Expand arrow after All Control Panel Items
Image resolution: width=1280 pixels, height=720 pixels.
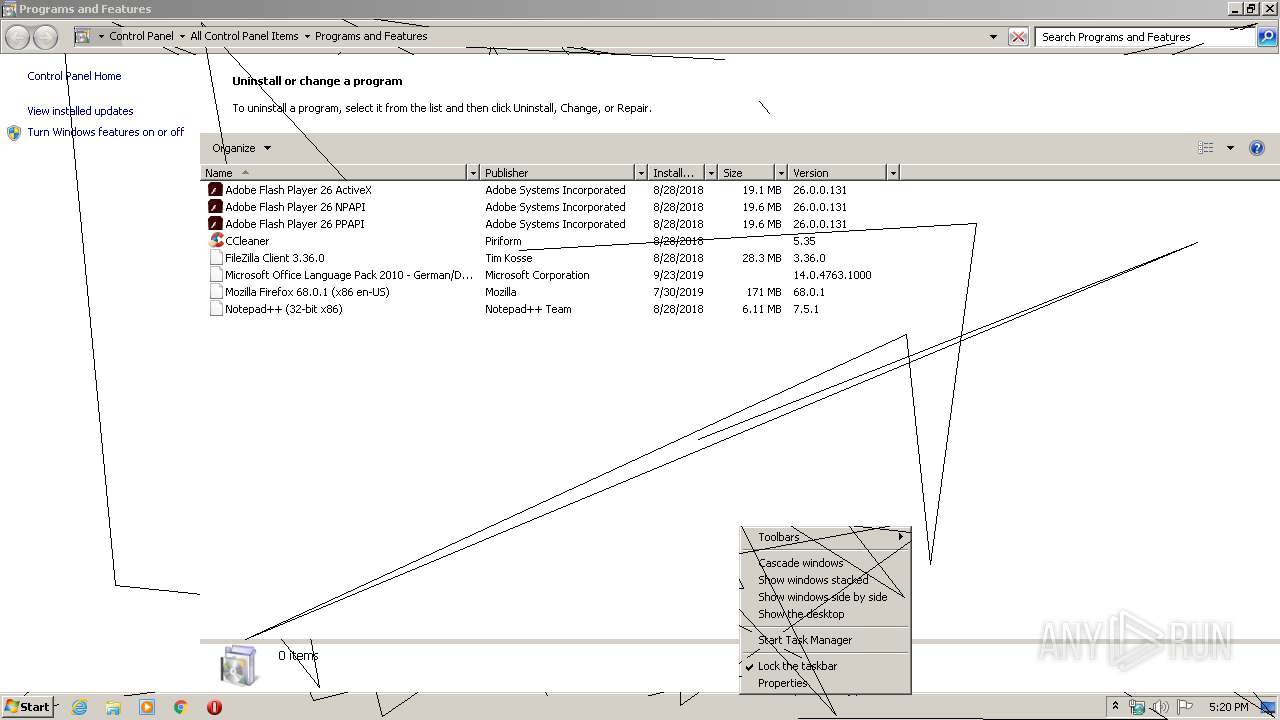pos(307,37)
